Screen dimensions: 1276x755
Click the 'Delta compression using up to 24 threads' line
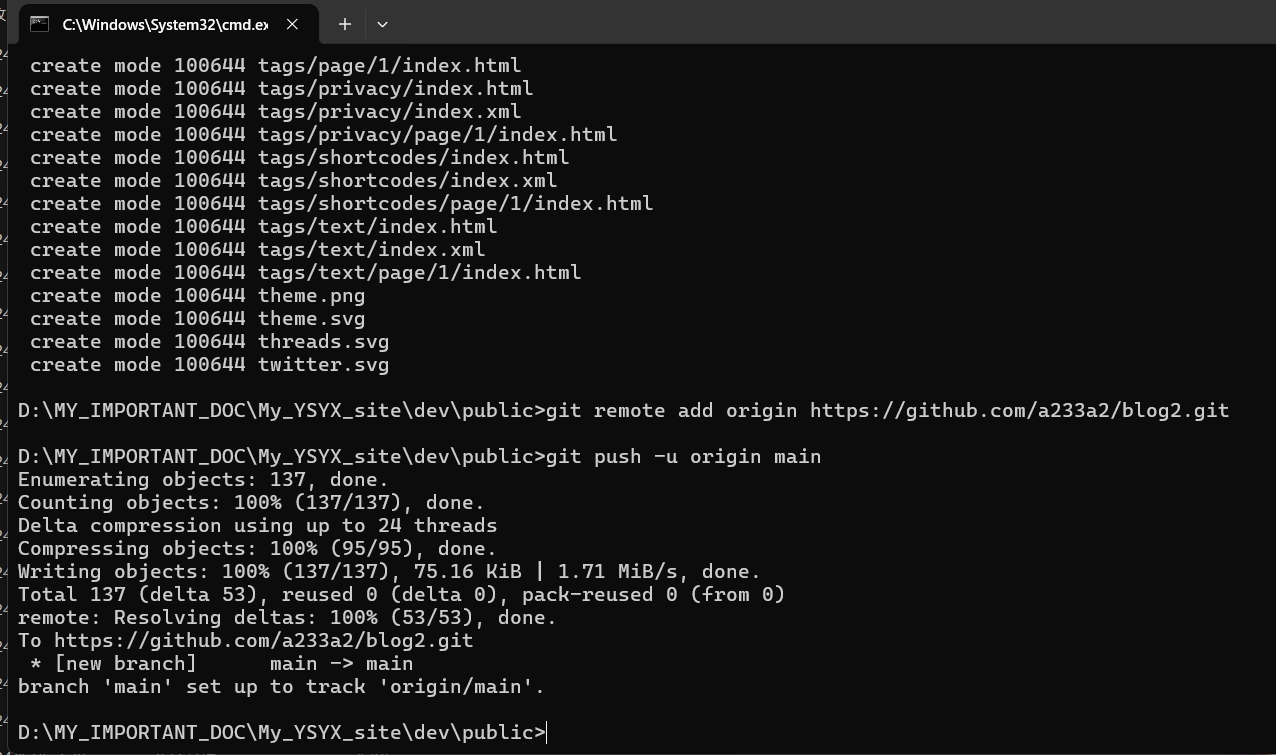[x=257, y=526]
